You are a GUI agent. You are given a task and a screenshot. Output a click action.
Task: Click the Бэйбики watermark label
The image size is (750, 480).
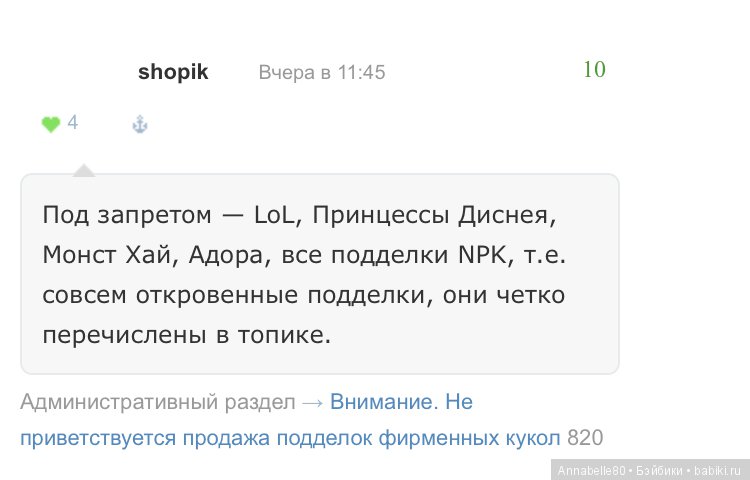coord(659,470)
